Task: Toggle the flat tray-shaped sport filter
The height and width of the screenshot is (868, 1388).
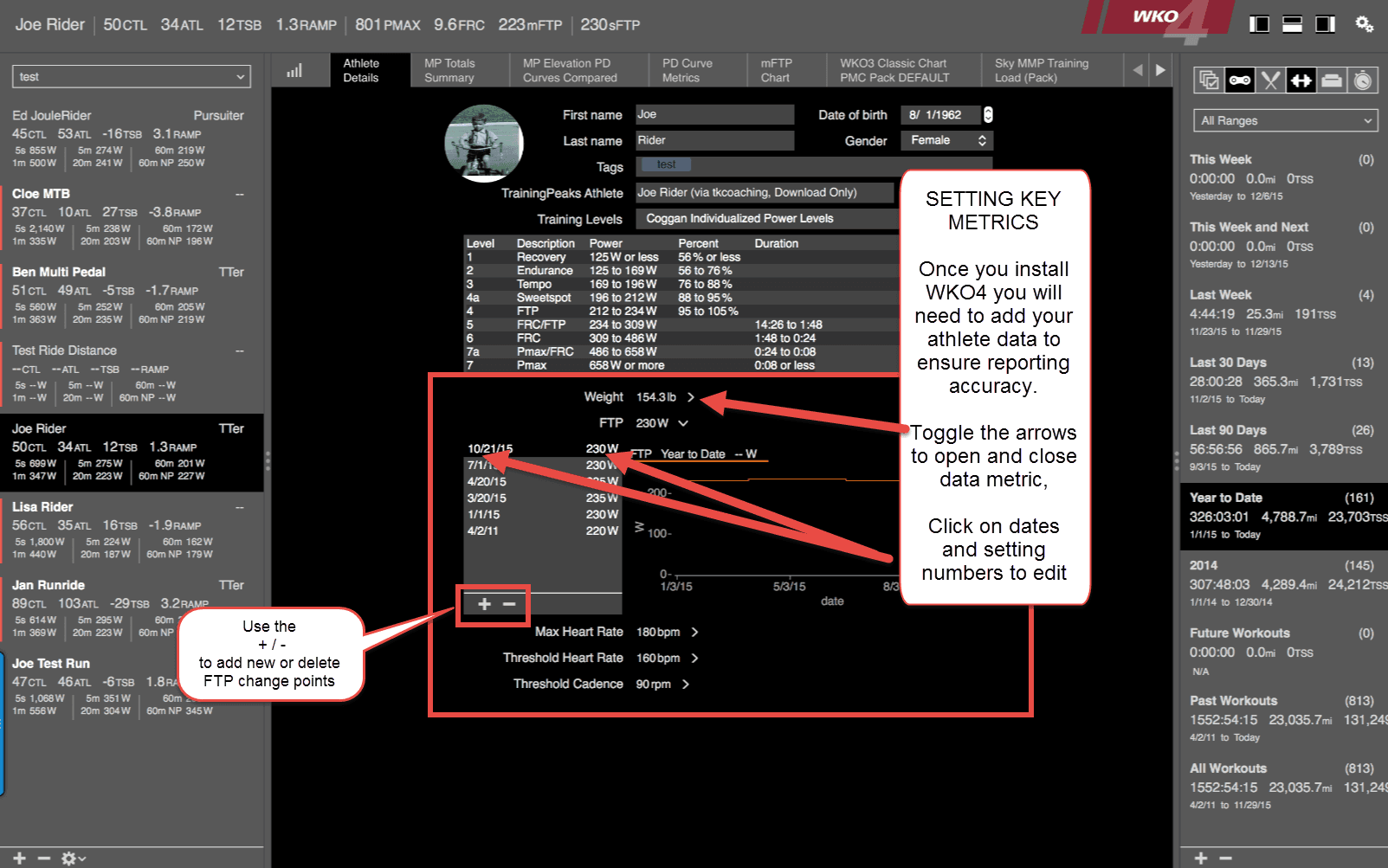Action: (x=1332, y=80)
